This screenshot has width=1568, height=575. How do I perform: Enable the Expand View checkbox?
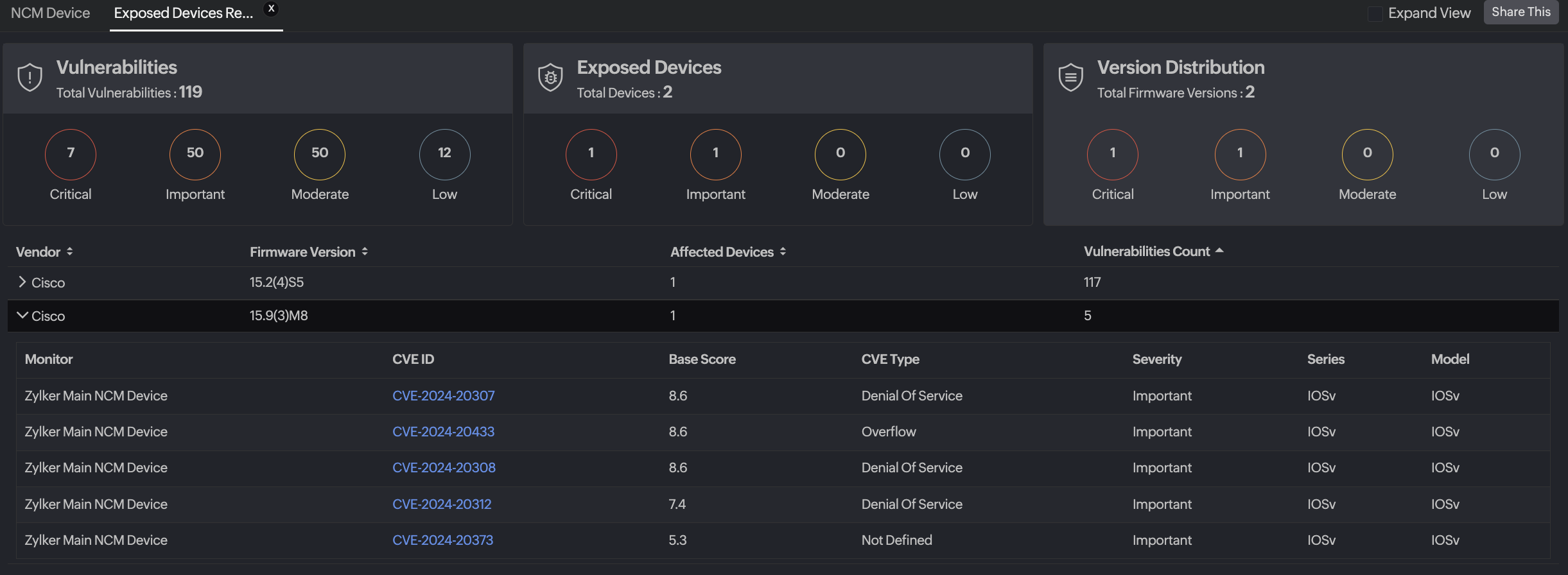click(x=1375, y=13)
